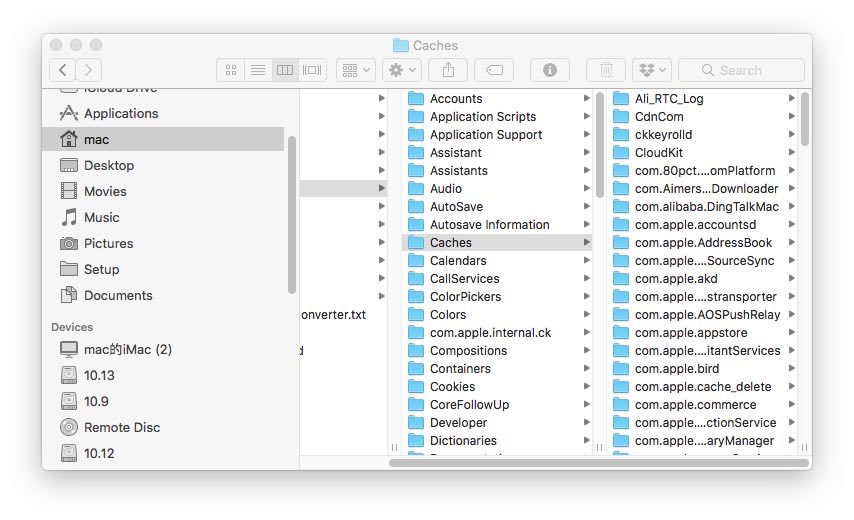Open Applications in the sidebar
This screenshot has height=520, width=854.
(163, 113)
